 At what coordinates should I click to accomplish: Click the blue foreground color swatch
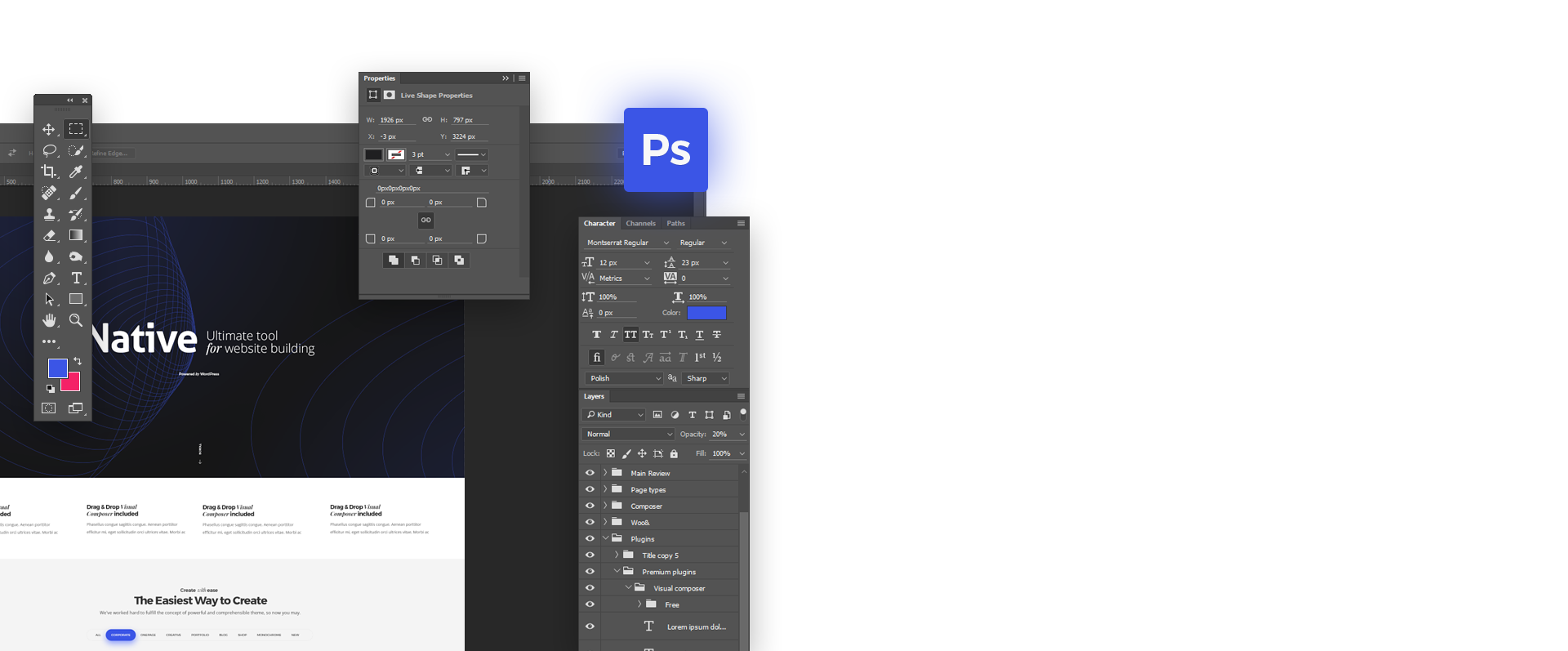(57, 368)
